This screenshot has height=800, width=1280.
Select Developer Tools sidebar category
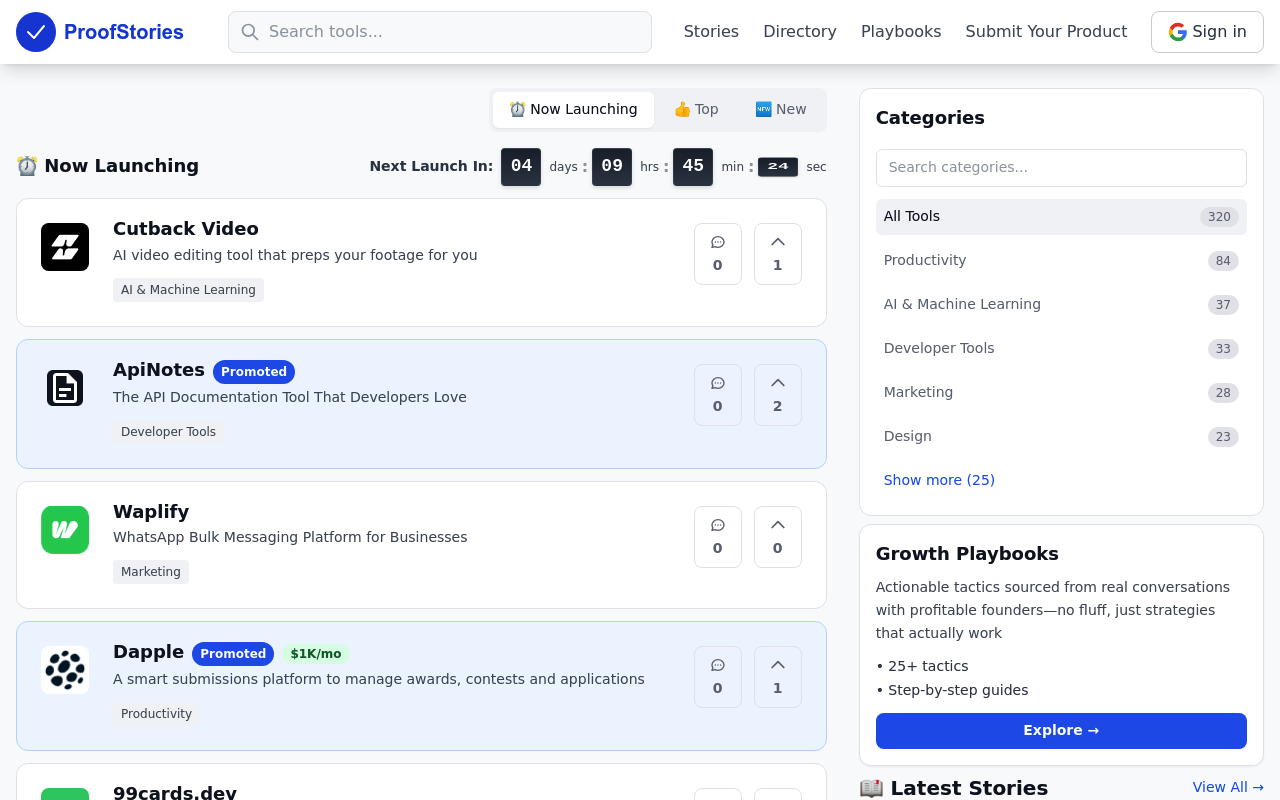(1061, 349)
